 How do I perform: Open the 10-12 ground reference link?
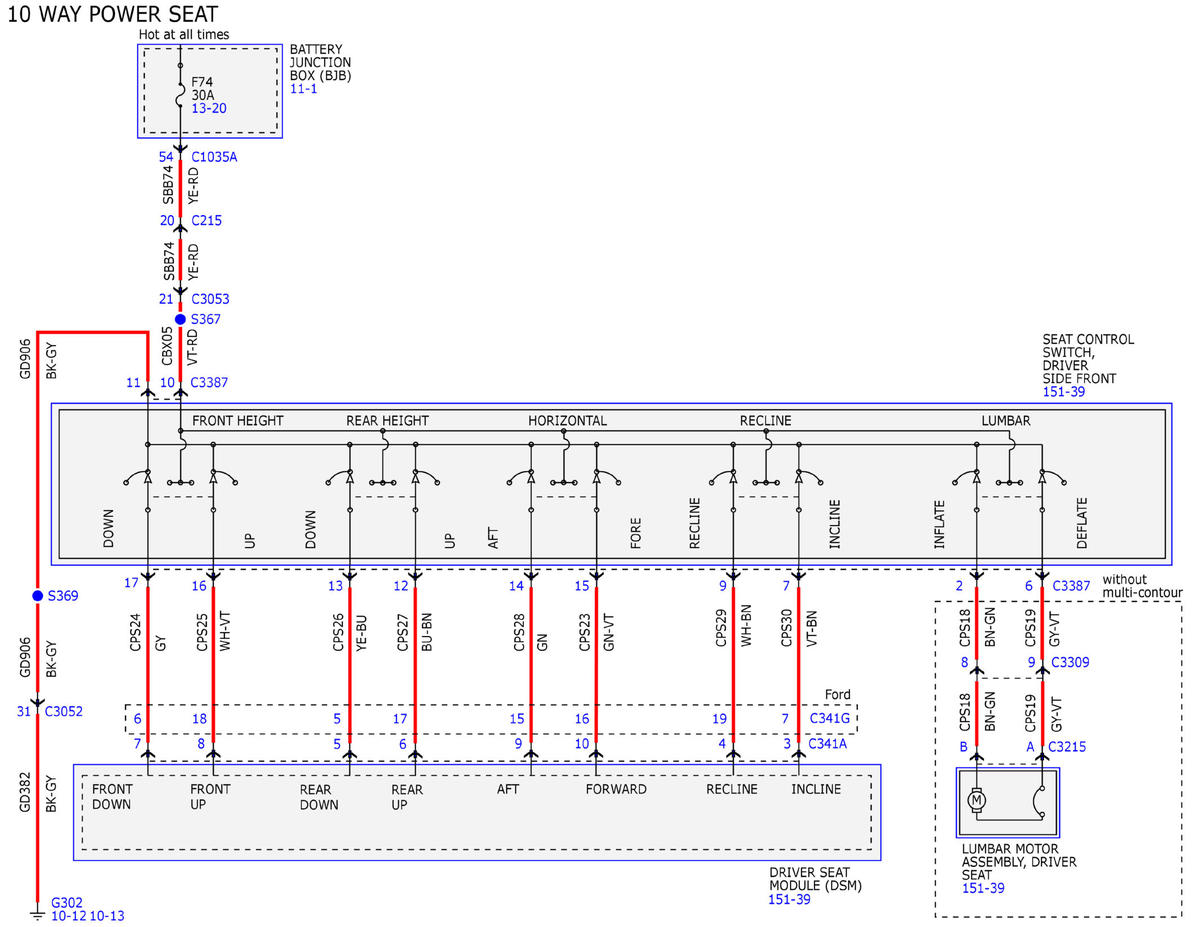(x=68, y=915)
